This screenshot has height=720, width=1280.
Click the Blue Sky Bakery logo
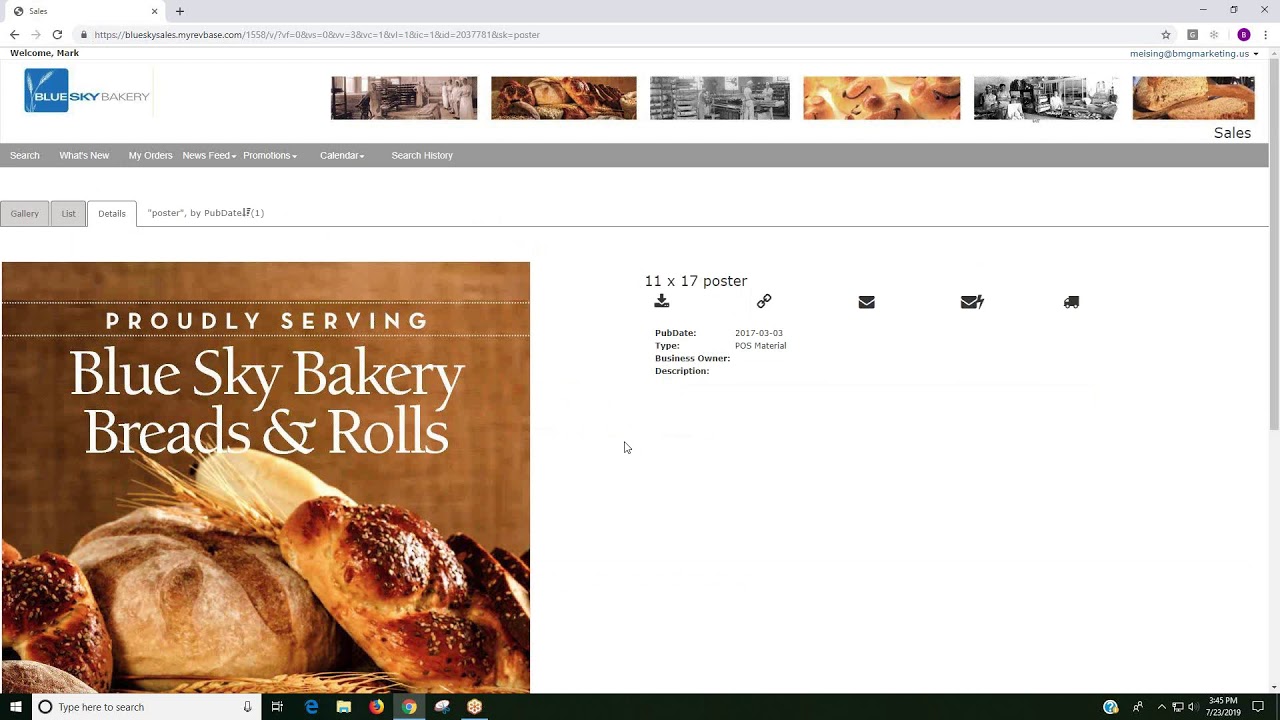point(88,91)
